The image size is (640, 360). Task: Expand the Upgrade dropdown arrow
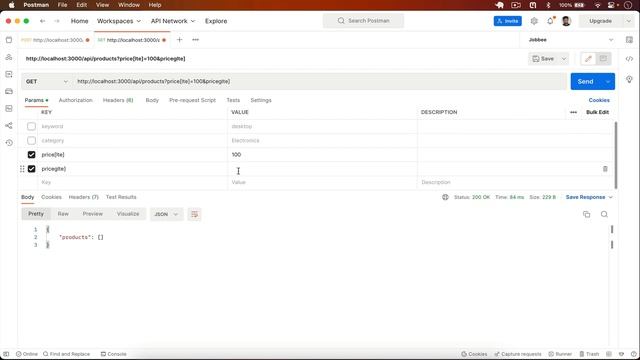pyautogui.click(x=628, y=21)
